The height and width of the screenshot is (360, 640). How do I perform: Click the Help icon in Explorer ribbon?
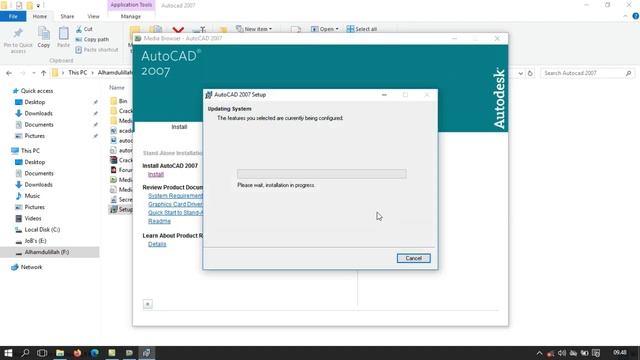click(636, 16)
